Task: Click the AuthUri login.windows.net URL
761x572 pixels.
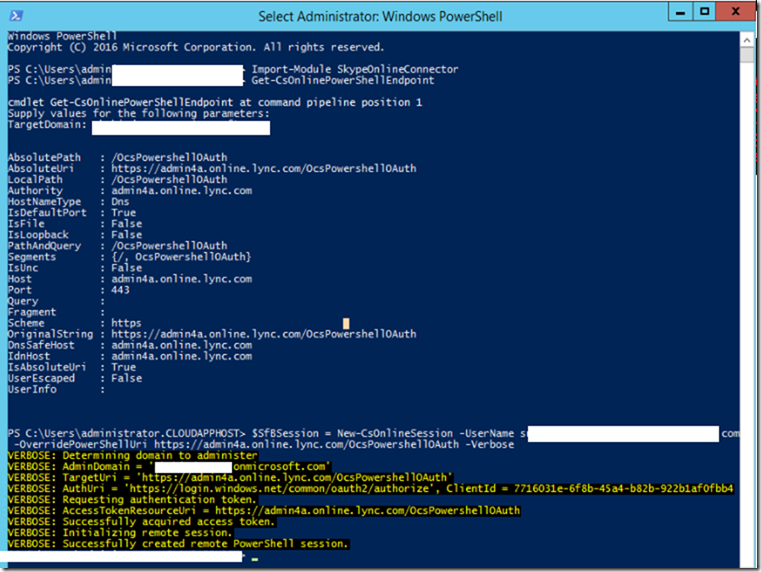Action: click(x=279, y=489)
